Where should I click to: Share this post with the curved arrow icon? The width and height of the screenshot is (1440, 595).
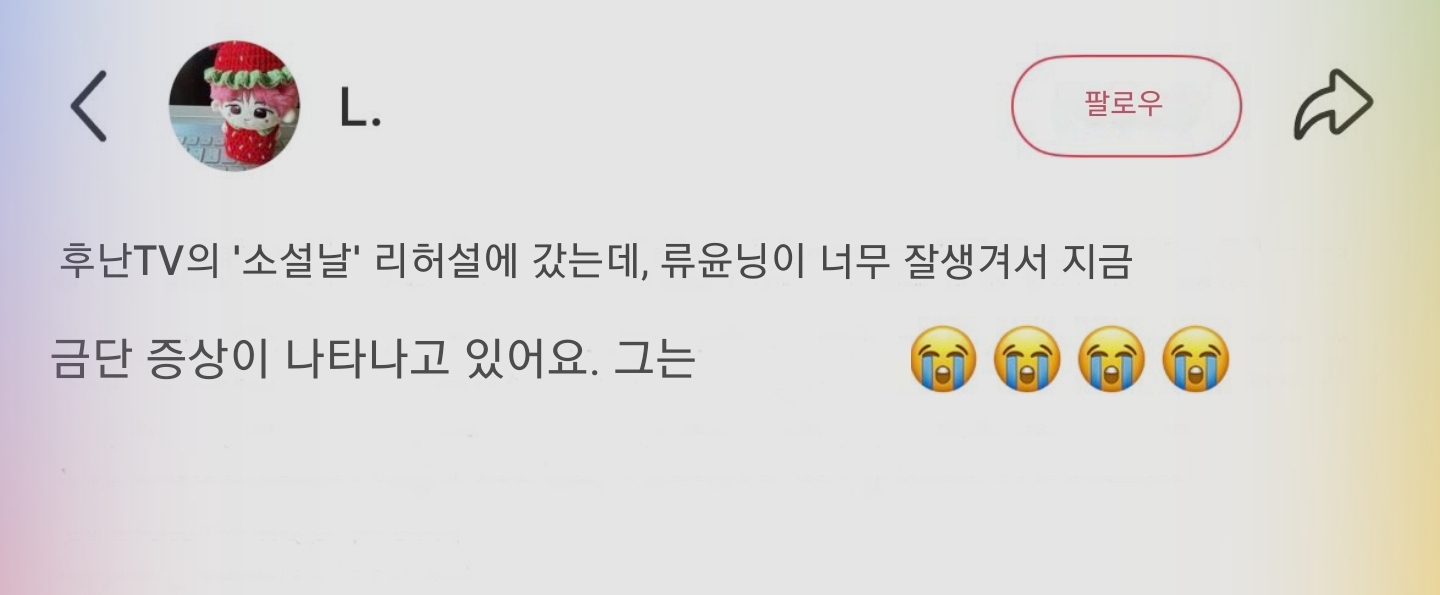tap(1333, 104)
